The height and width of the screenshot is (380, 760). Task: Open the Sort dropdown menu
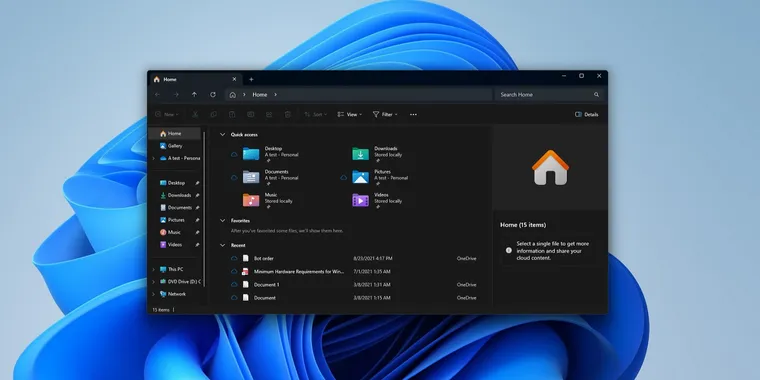pyautogui.click(x=316, y=114)
